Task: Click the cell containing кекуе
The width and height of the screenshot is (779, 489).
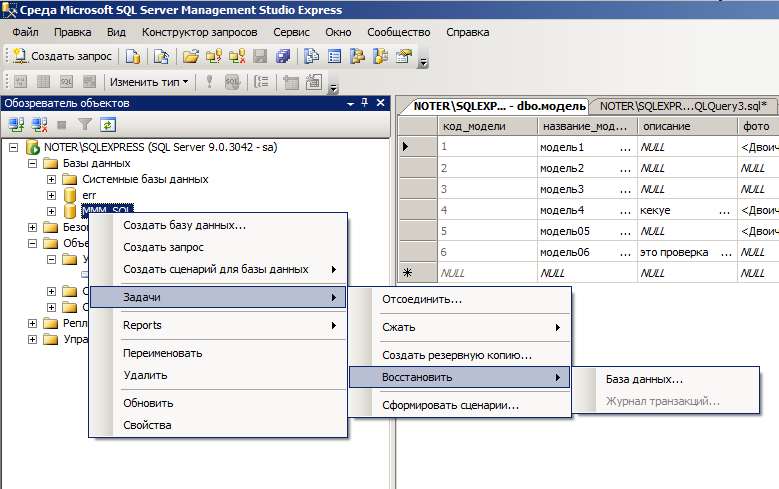Action: pos(687,210)
